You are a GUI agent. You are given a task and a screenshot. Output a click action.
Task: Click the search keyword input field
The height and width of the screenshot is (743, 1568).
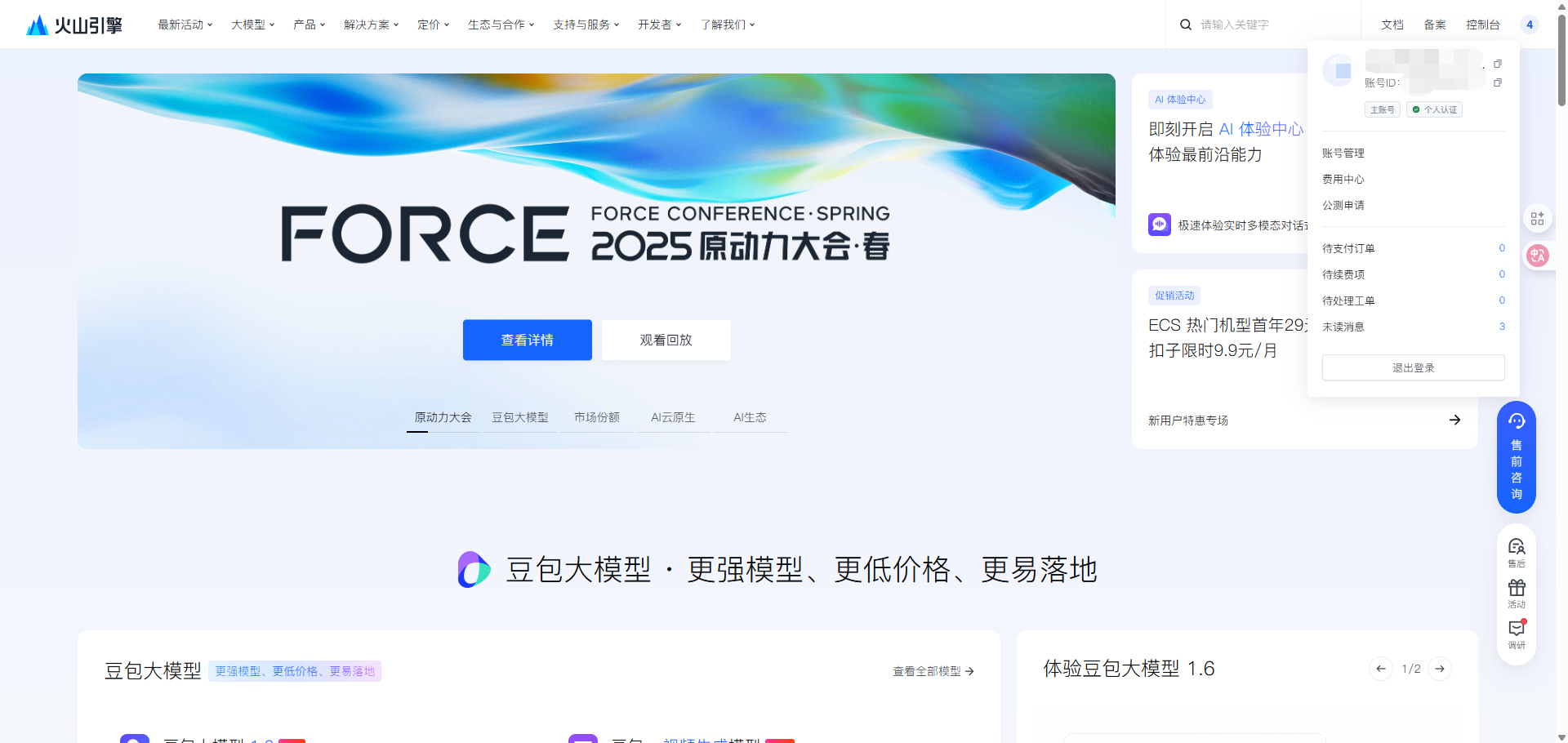click(1266, 24)
